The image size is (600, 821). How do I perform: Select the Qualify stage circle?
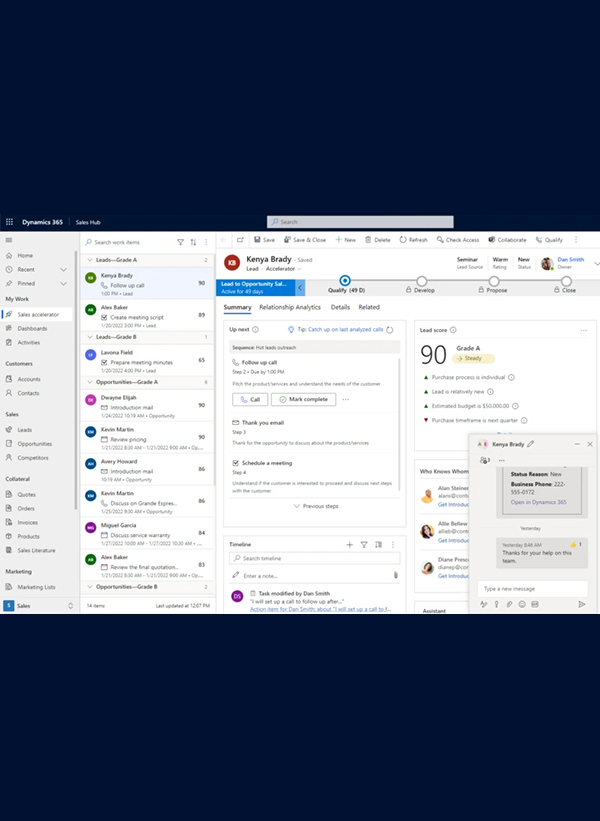click(x=345, y=281)
